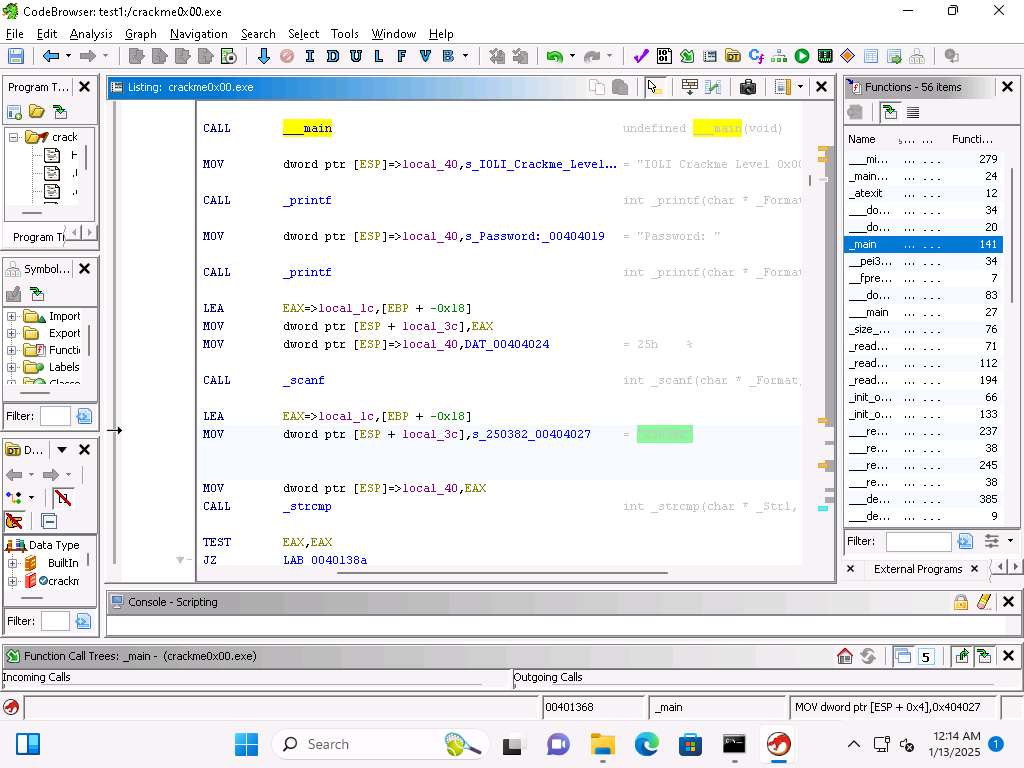The image size is (1024, 768).
Task: Click the Undo green arrow icon
Action: pos(553,56)
